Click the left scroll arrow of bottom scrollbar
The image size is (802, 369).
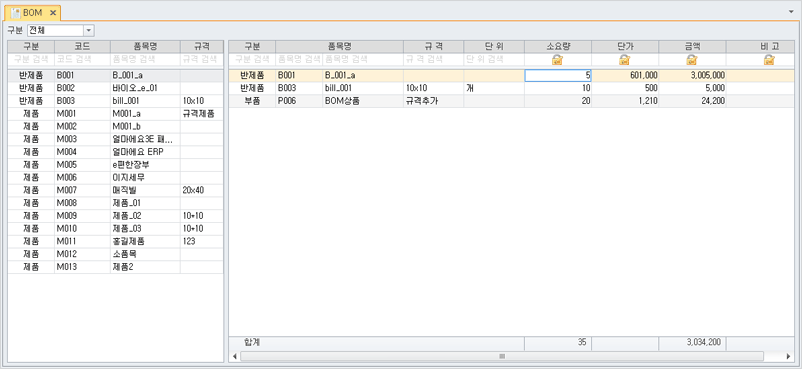click(235, 356)
